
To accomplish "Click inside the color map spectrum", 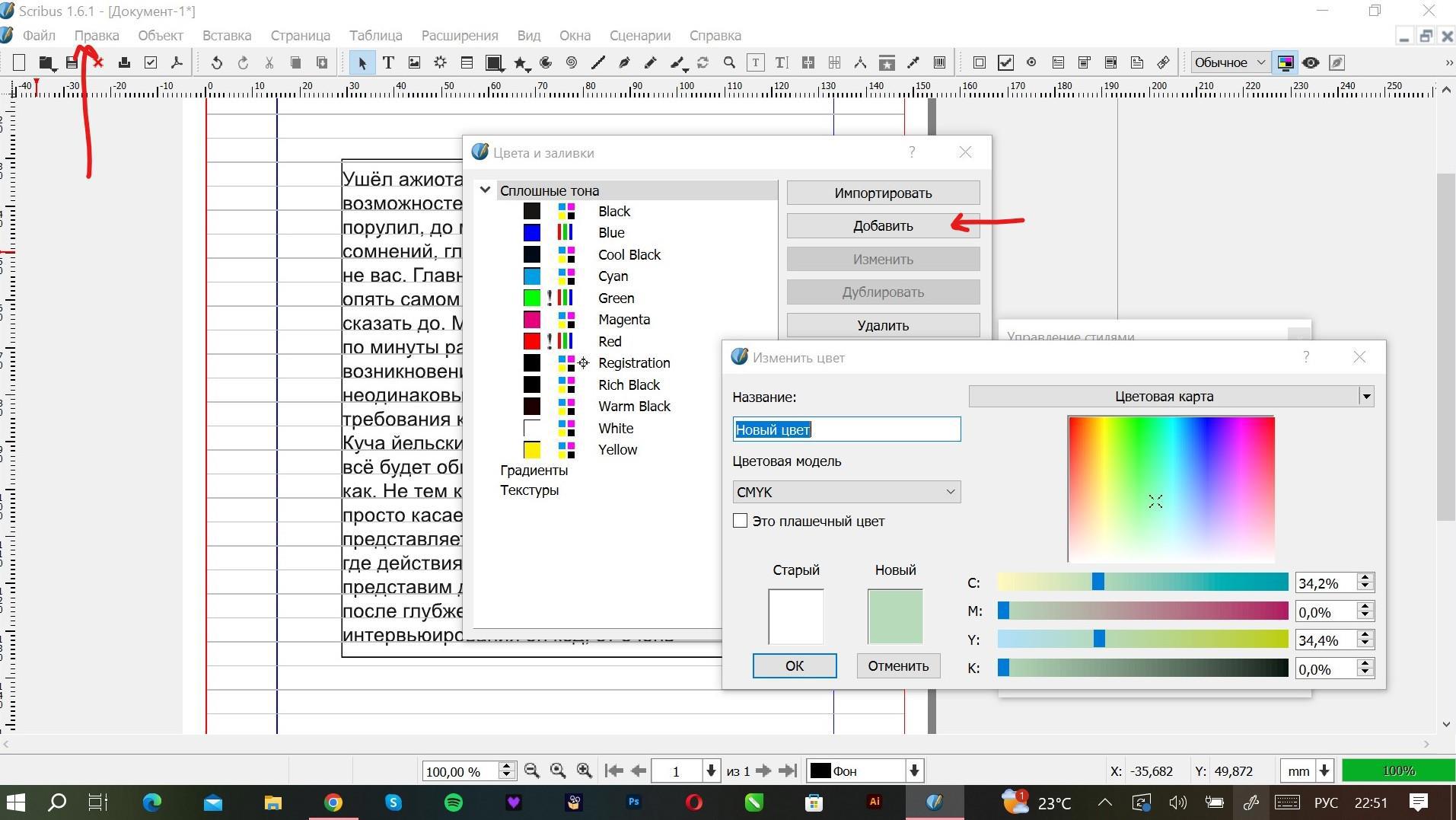I will pos(1171,489).
